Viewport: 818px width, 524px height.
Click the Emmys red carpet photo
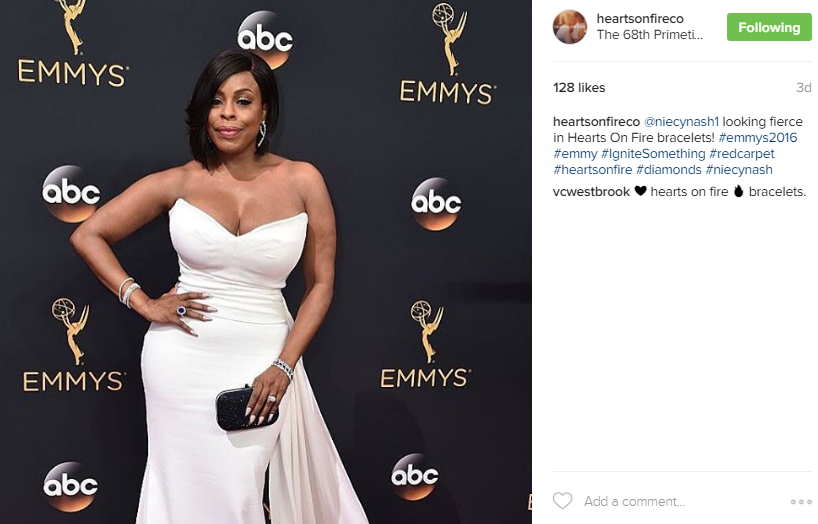coord(266,262)
